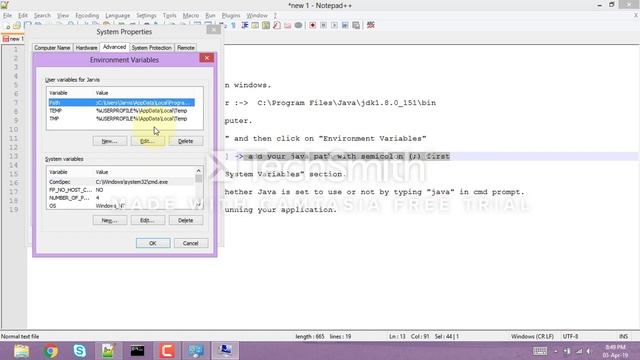
Task: Switch to Notepad++ taskbar icon
Action: coord(108,351)
